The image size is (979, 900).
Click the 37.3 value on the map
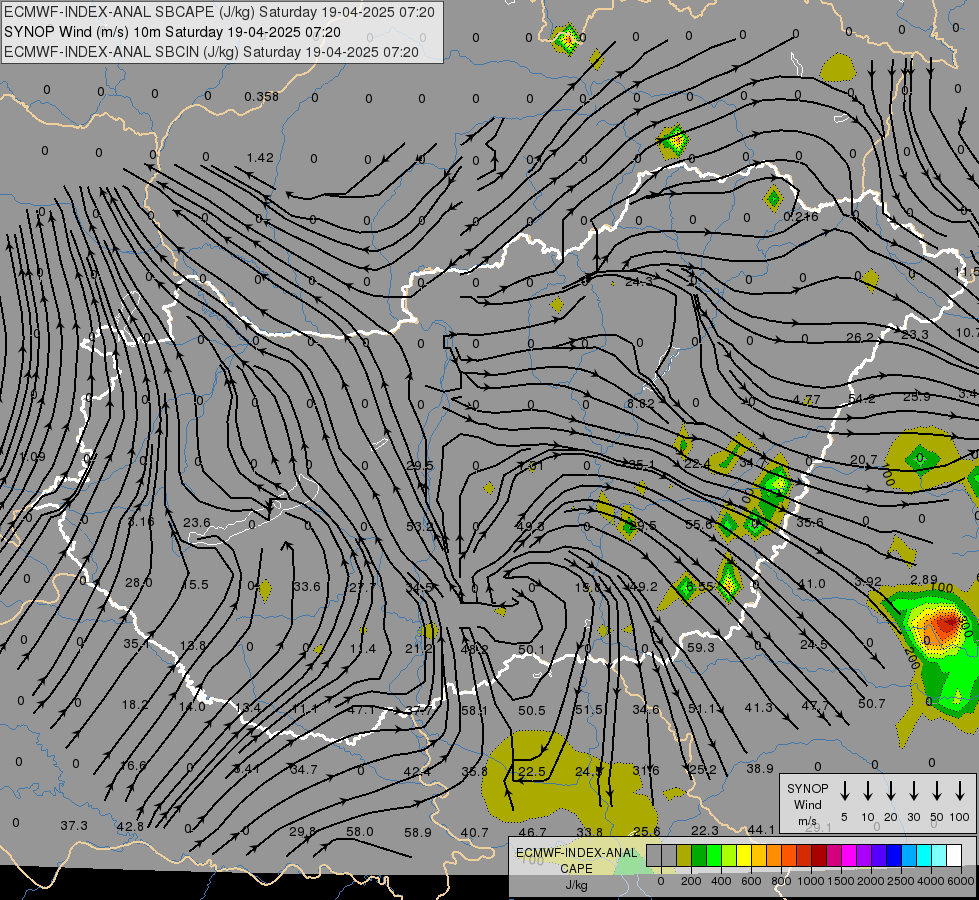coord(74,826)
